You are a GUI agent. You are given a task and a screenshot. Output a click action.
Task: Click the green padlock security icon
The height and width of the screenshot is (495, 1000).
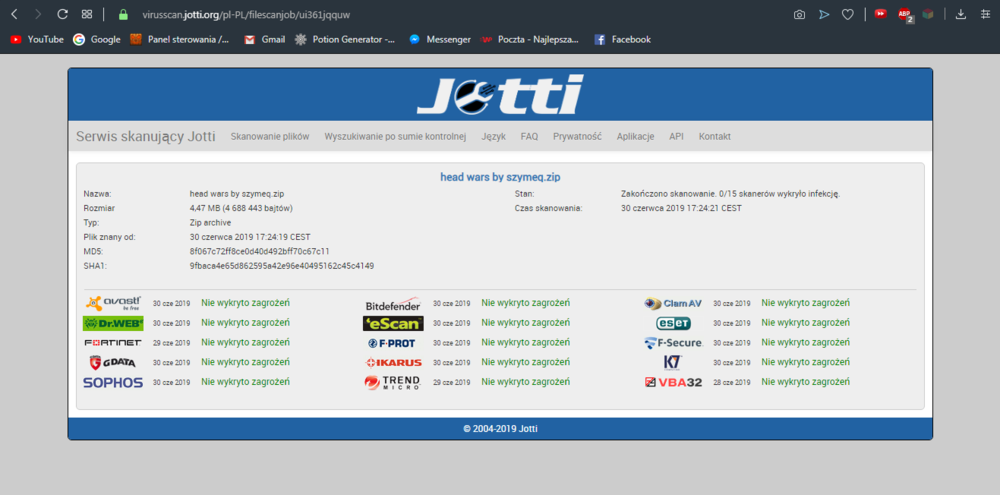[124, 14]
